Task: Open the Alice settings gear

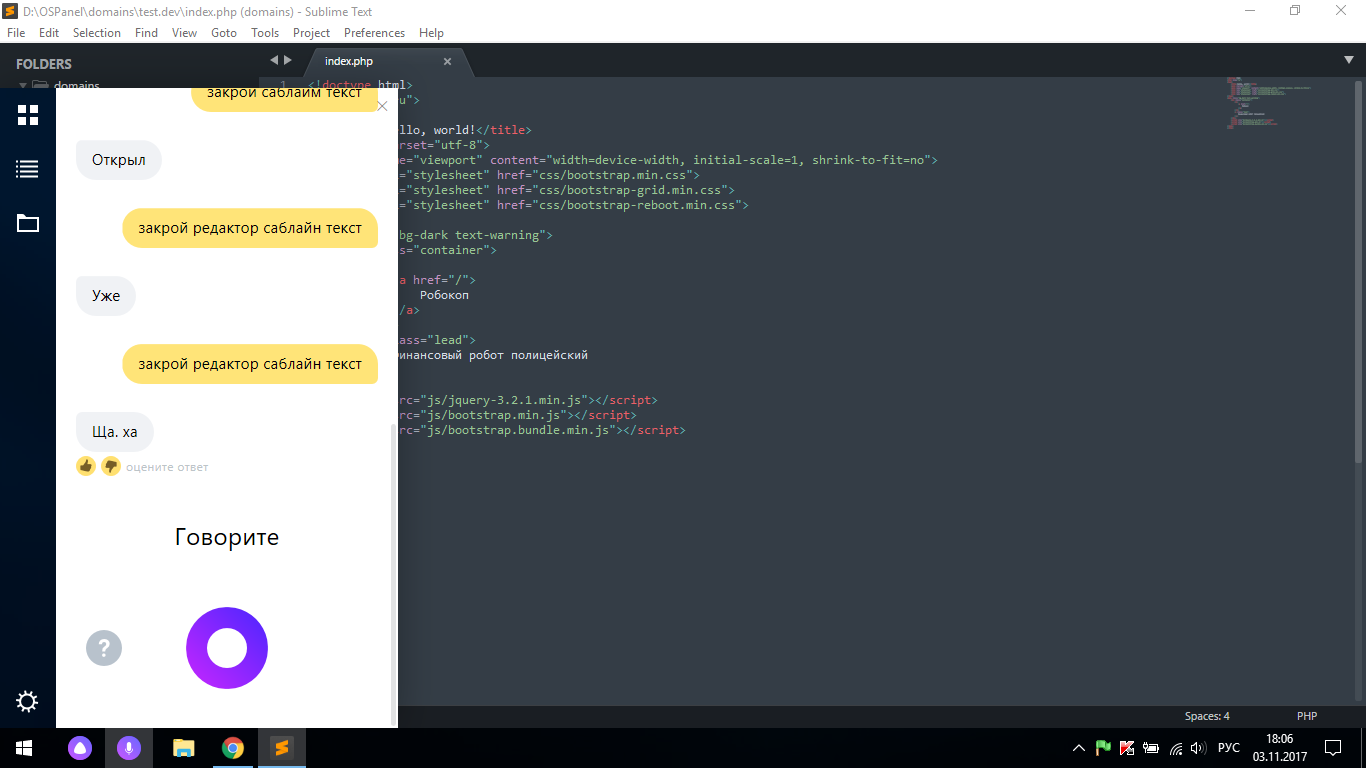Action: [28, 701]
